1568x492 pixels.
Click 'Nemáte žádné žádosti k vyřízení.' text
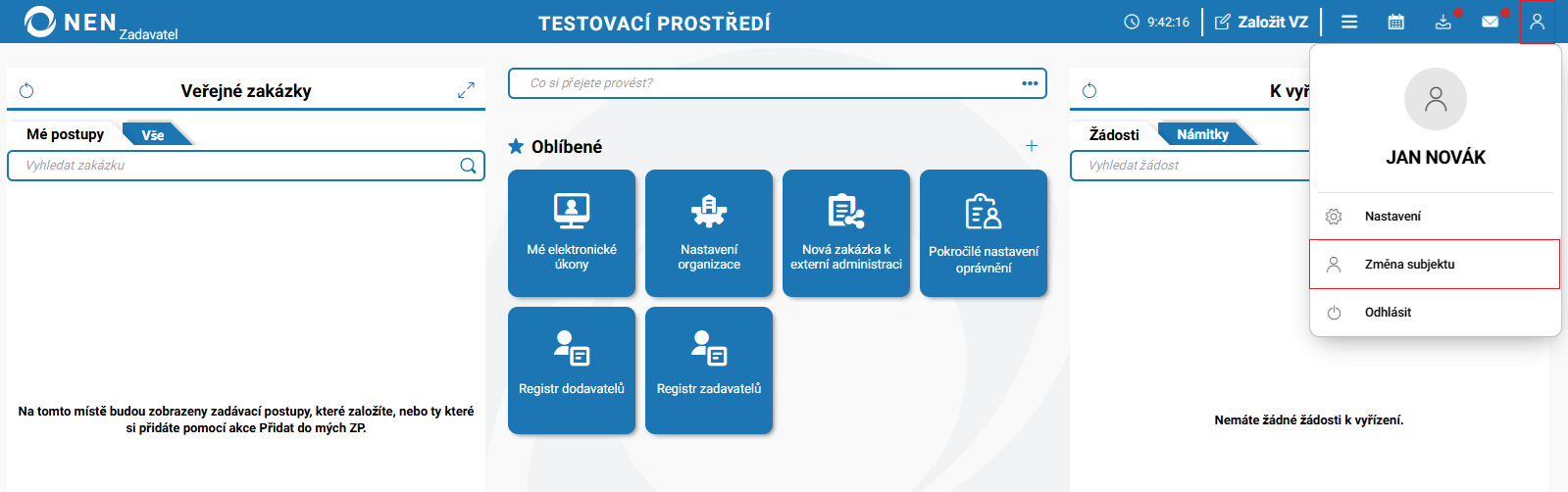pyautogui.click(x=1309, y=420)
